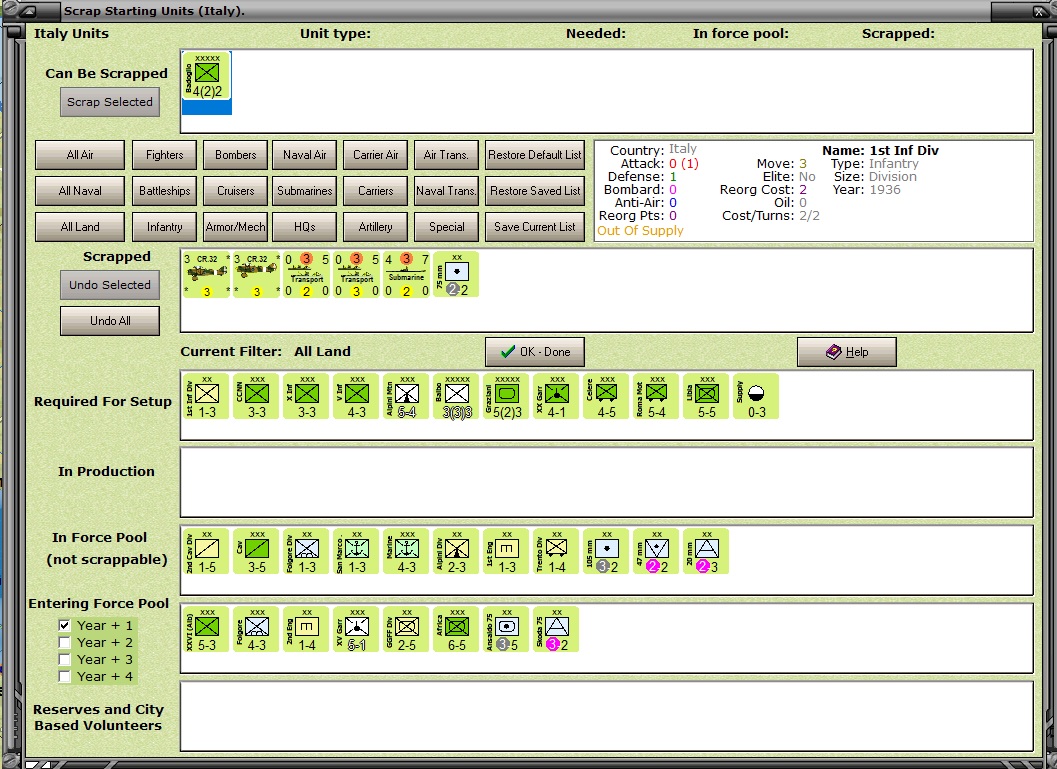This screenshot has width=1057, height=769.
Task: Select the San Marco 1-3 marine counter
Action: 357,551
